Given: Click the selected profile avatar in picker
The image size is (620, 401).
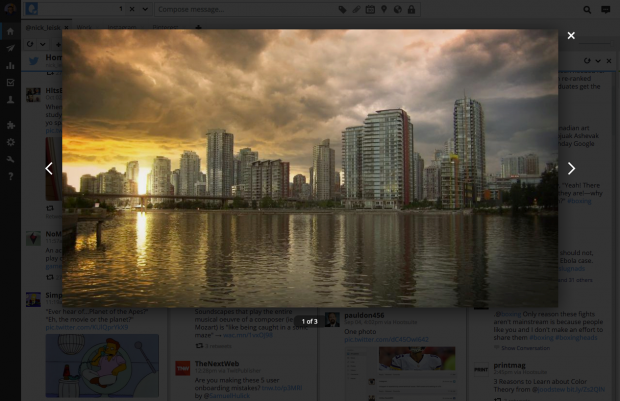Looking at the screenshot, I should point(32,9).
